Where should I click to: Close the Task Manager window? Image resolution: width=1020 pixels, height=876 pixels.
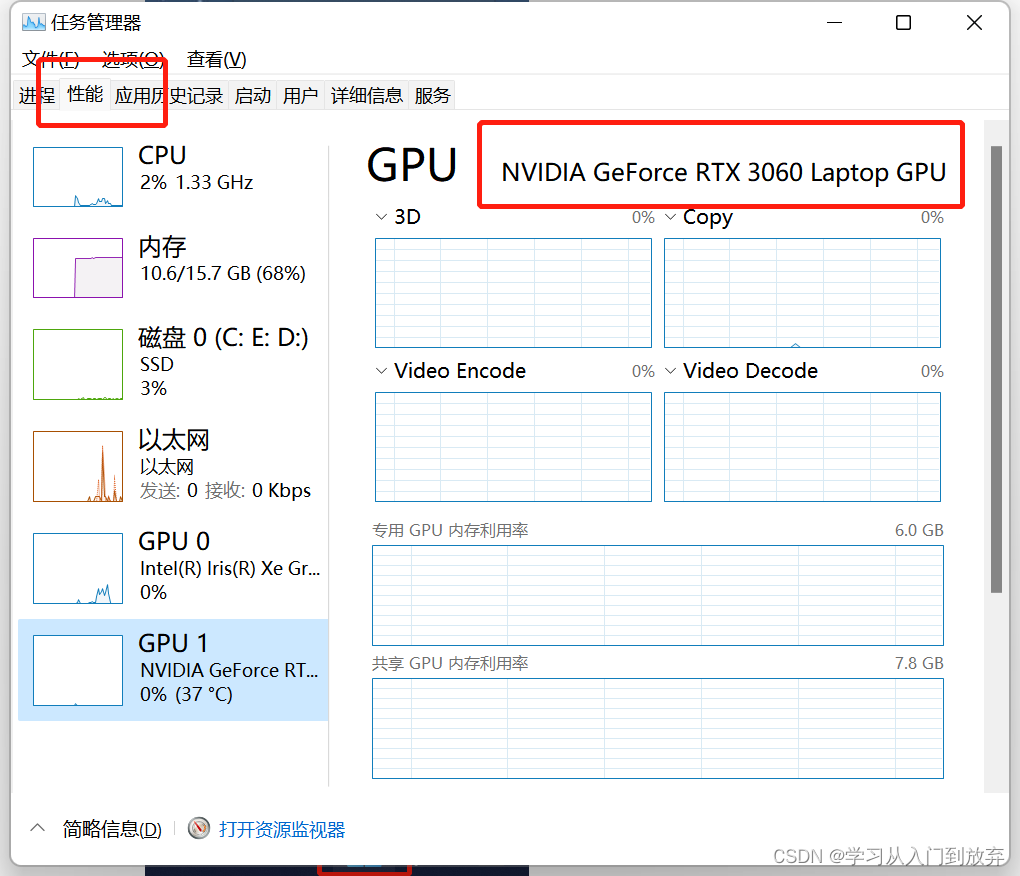point(974,23)
